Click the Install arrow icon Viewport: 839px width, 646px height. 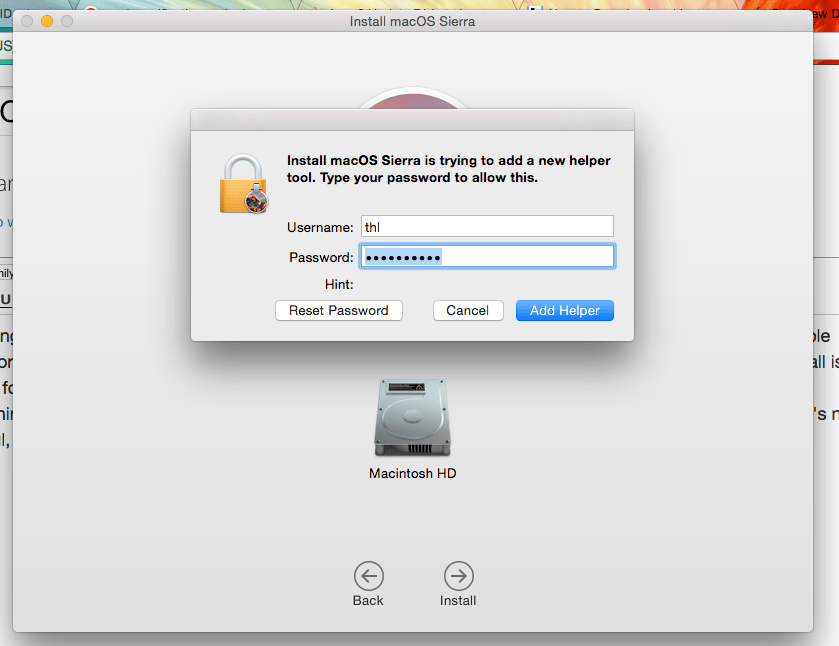click(458, 576)
